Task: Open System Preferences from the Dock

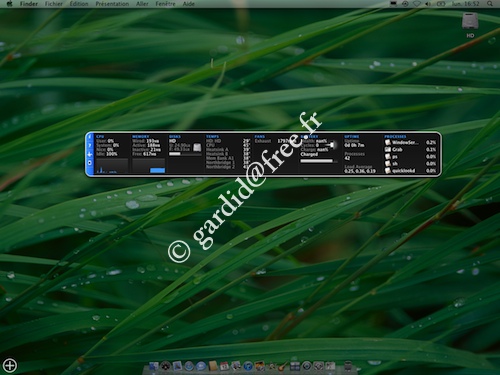Action: click(318, 366)
